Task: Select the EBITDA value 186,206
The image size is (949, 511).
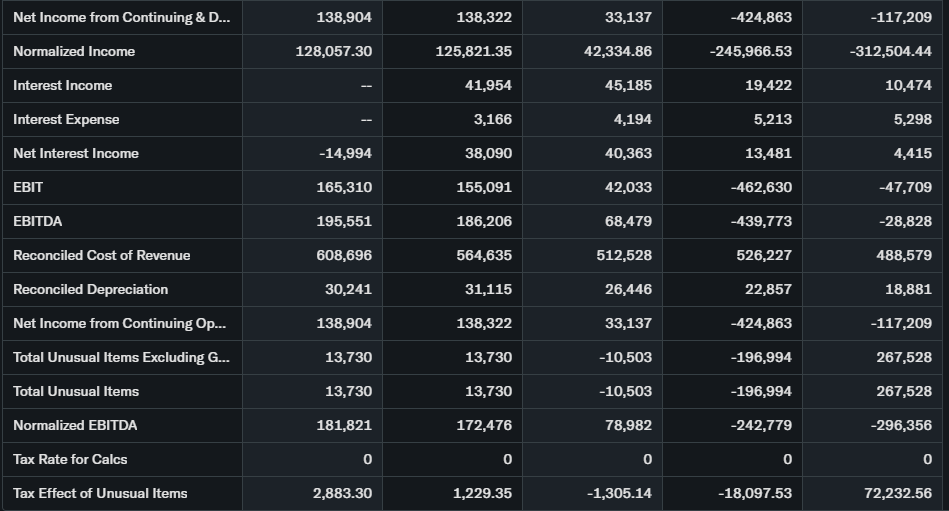Action: (484, 221)
